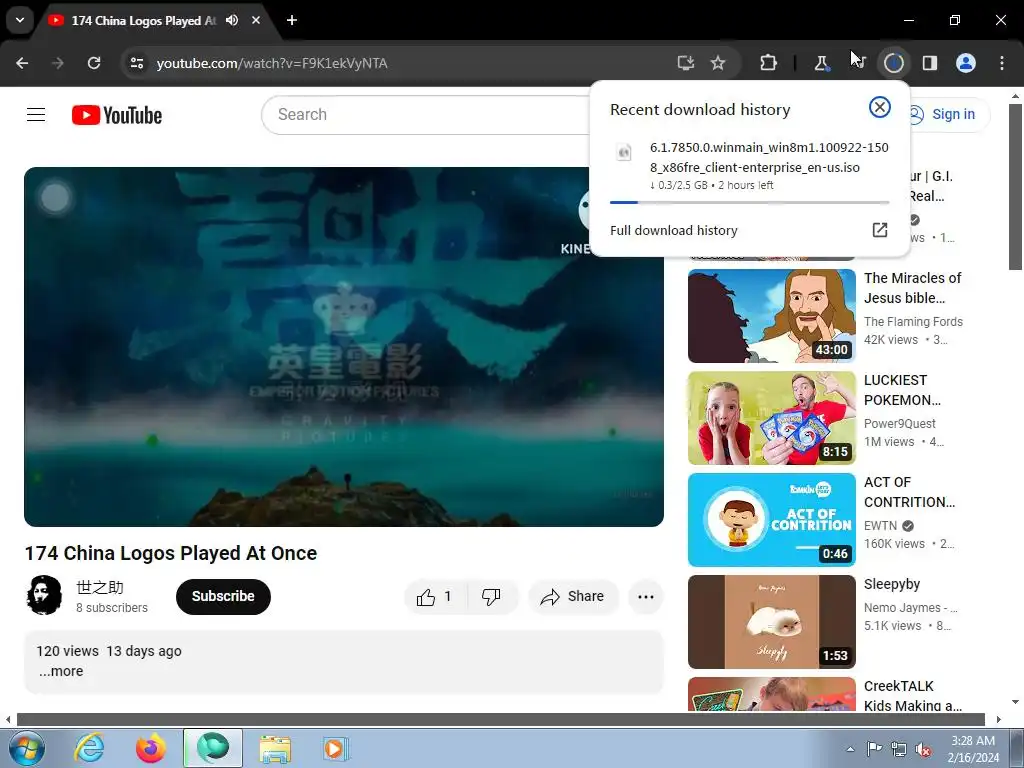Viewport: 1024px width, 768px height.
Task: Install app icon in address bar
Action: (x=685, y=63)
